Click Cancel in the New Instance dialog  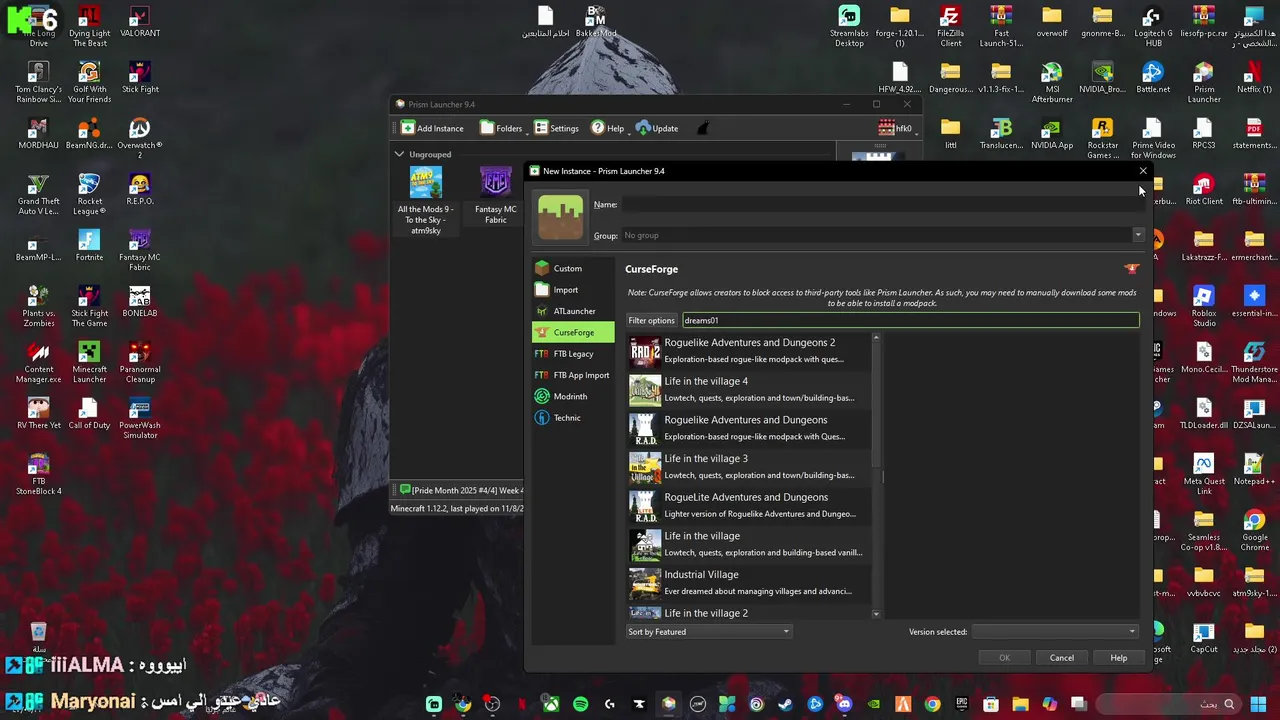click(1062, 658)
